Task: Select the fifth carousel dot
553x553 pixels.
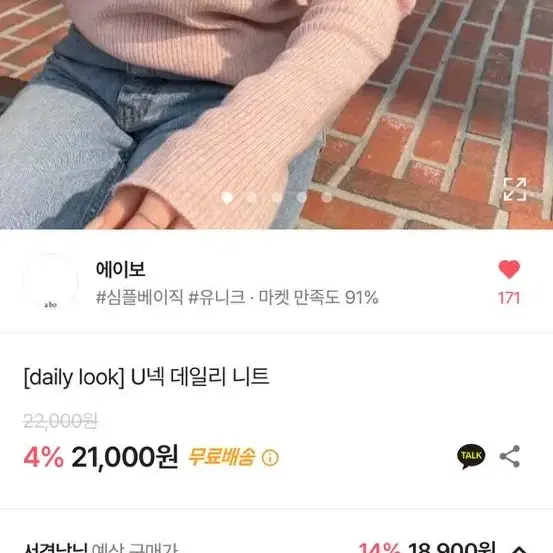Action: [x=326, y=198]
